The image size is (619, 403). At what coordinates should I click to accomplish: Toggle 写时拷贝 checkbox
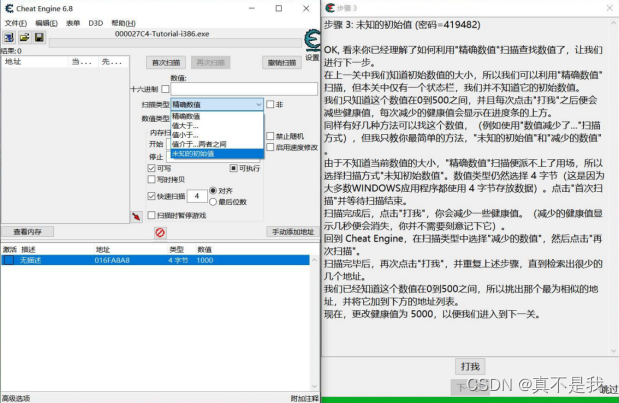151,180
